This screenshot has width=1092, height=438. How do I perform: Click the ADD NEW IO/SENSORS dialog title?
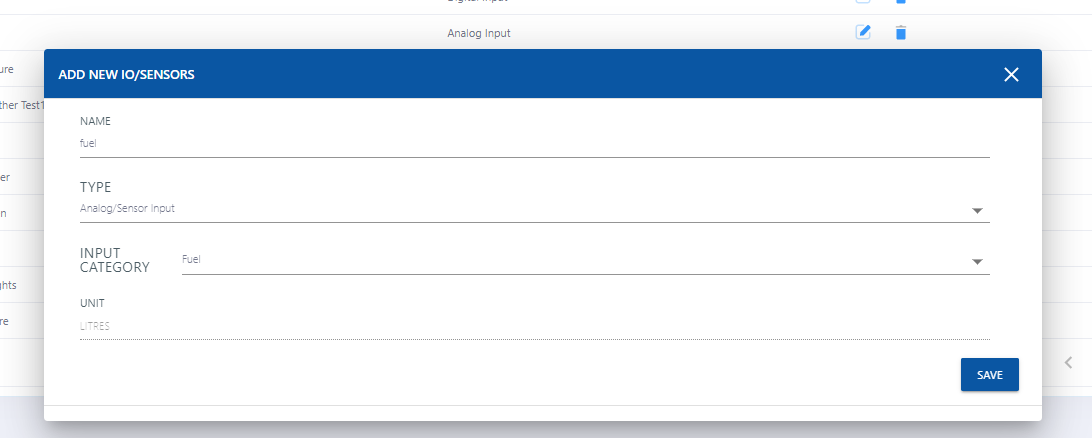126,74
